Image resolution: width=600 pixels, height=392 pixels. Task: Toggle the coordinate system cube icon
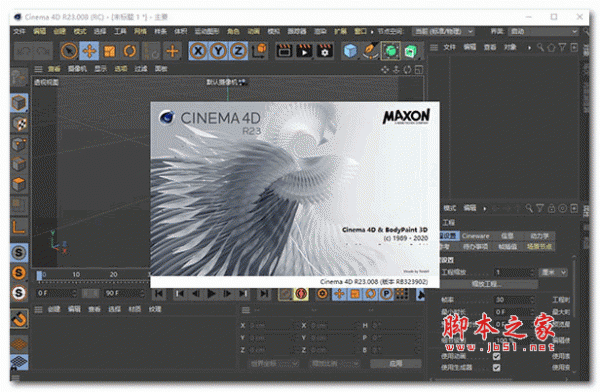(x=259, y=51)
